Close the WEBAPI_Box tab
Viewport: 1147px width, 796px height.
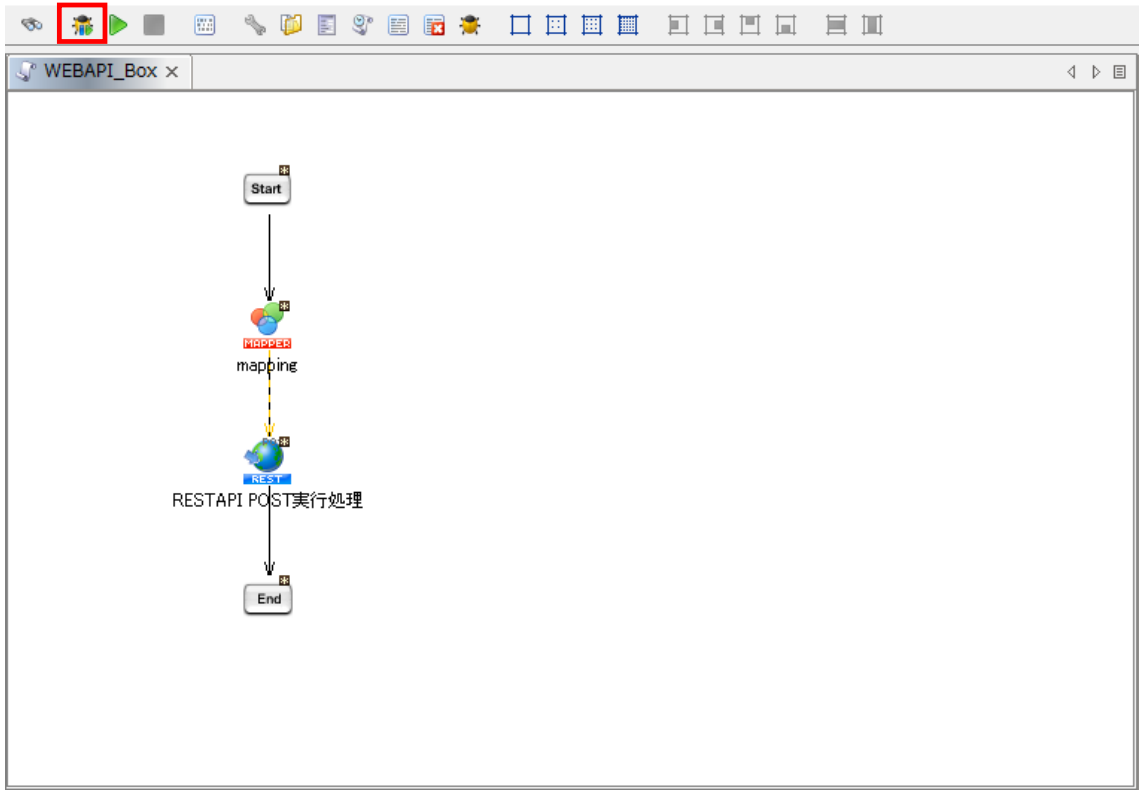[x=172, y=72]
